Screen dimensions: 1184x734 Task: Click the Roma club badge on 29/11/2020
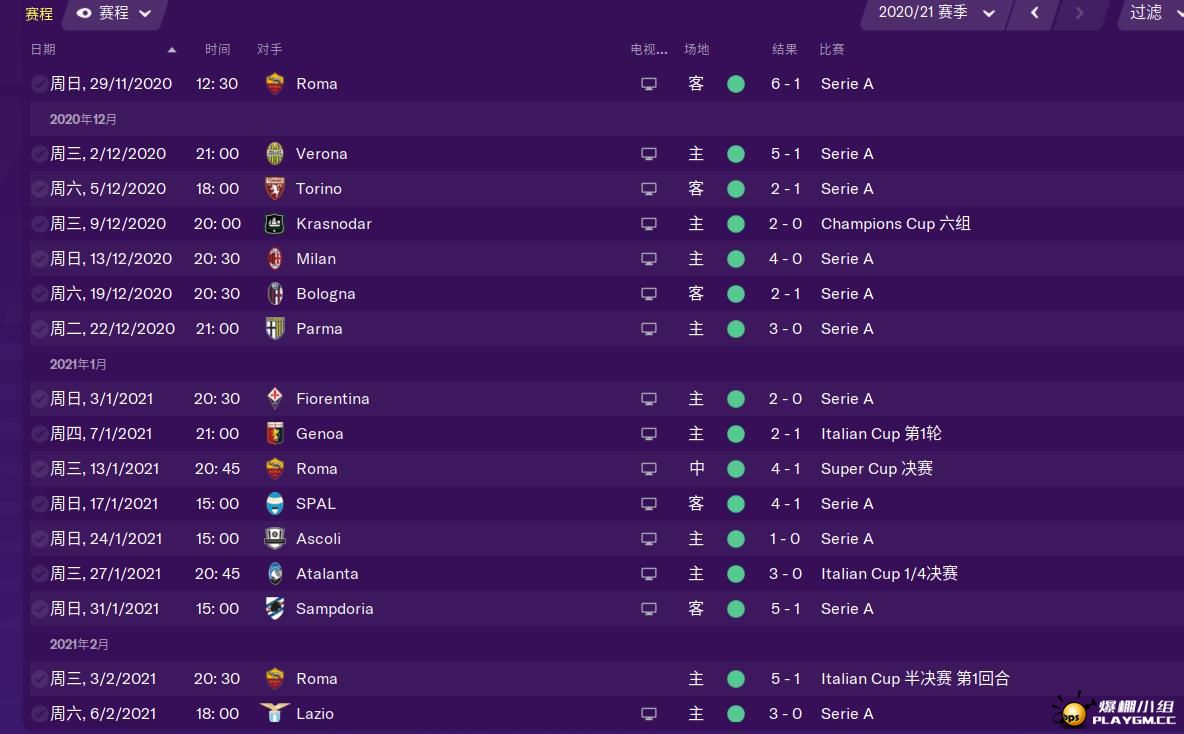275,84
